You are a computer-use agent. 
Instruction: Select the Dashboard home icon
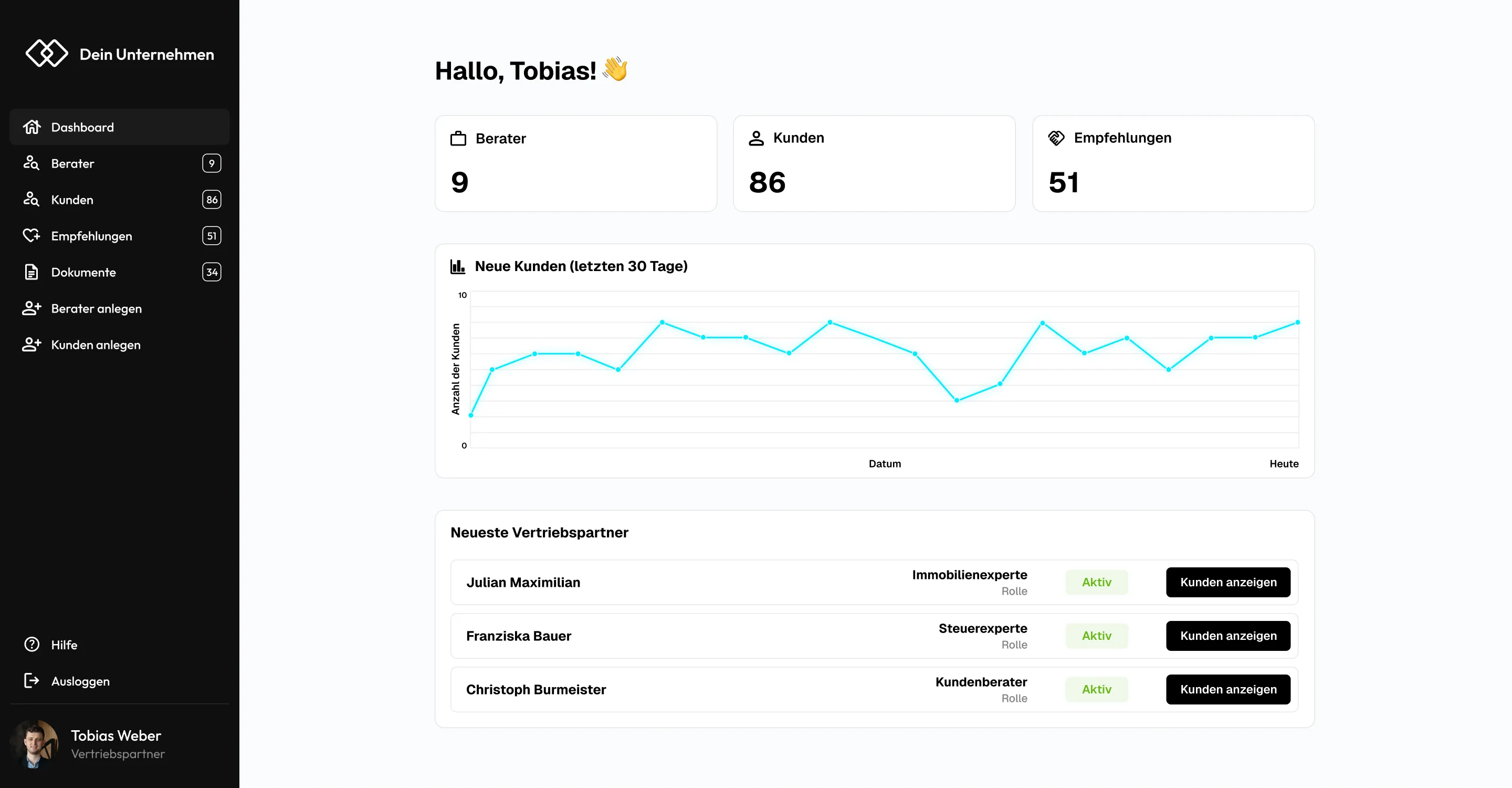31,127
